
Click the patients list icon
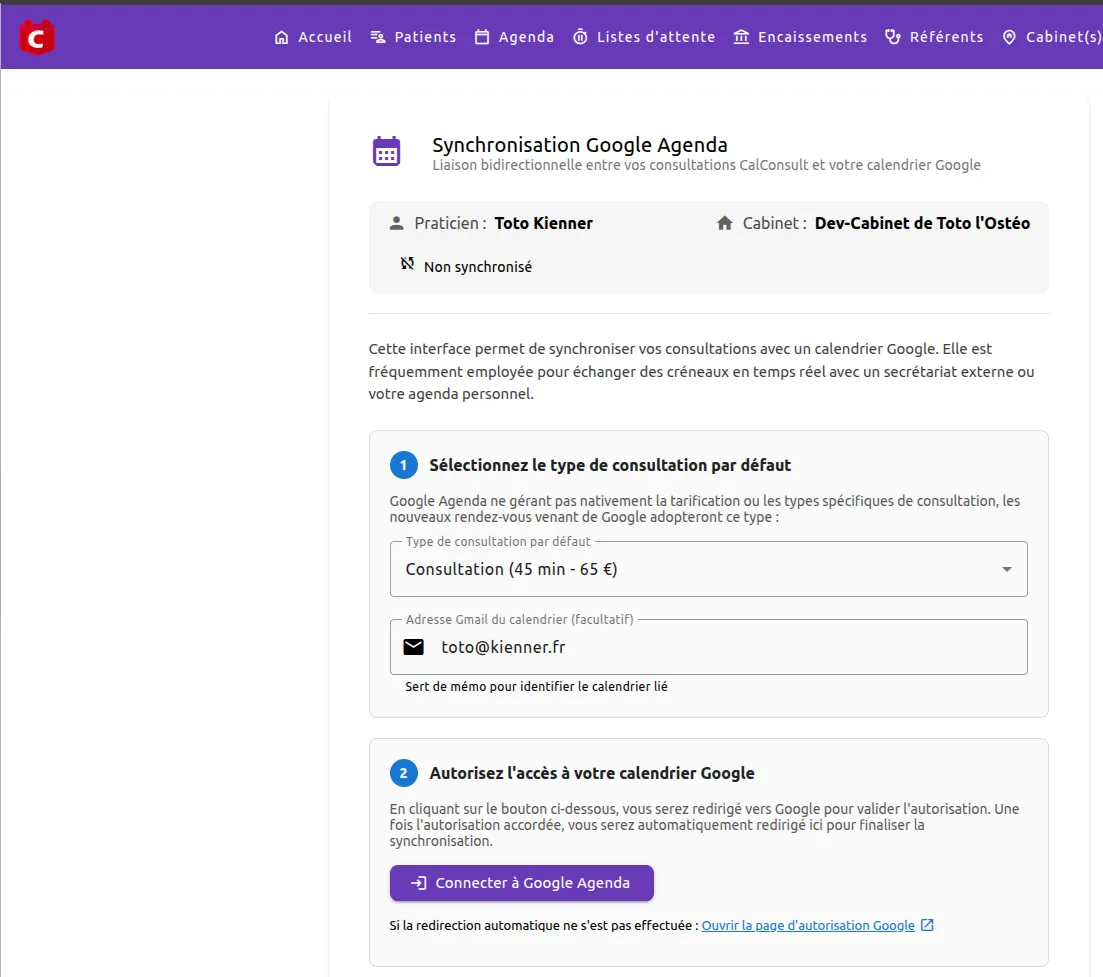(378, 37)
